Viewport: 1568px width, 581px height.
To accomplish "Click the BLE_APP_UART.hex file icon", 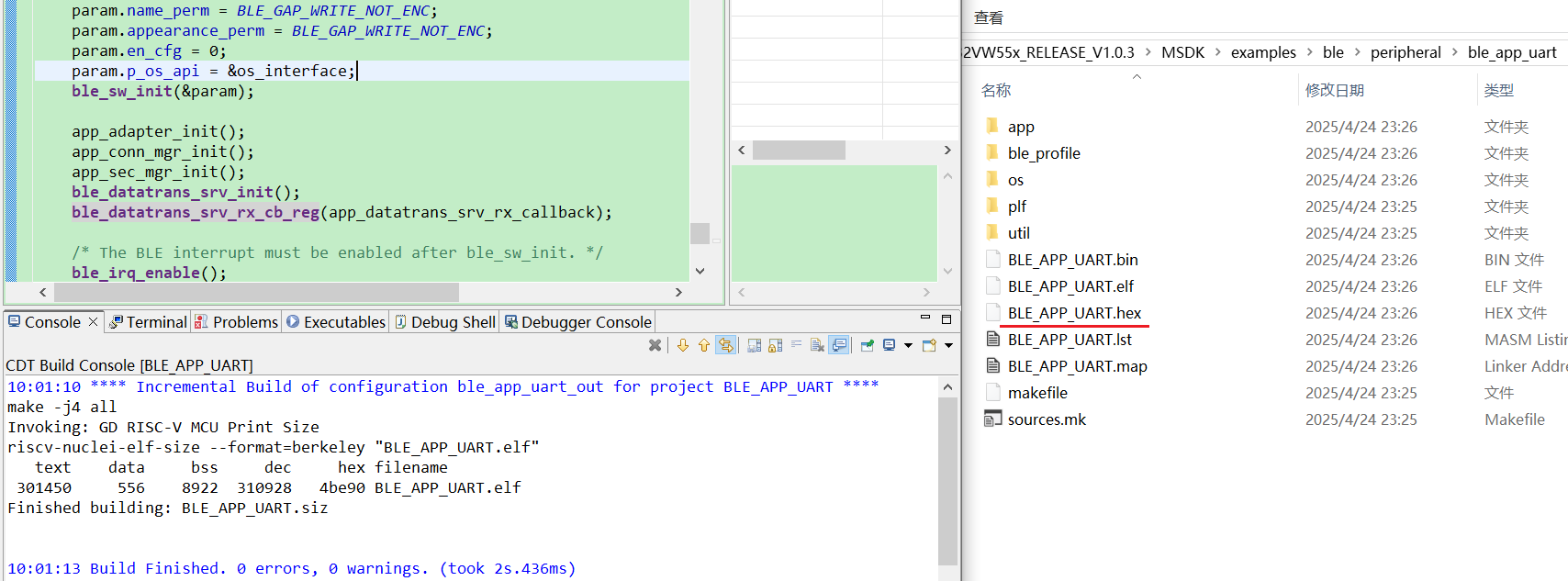I will (992, 312).
